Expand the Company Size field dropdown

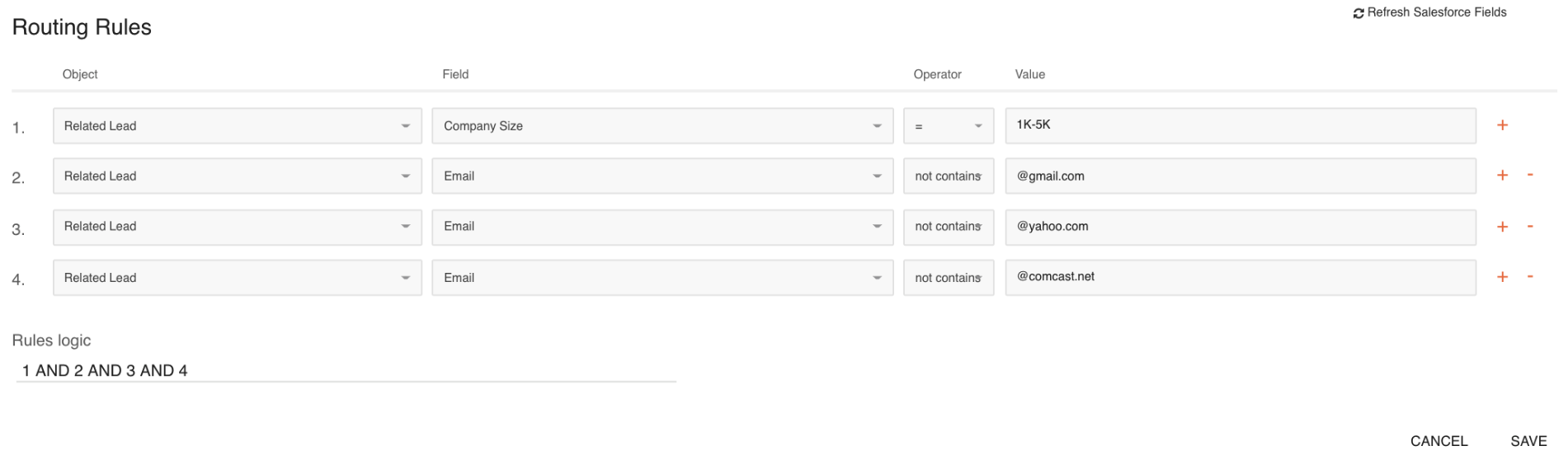pos(662,126)
